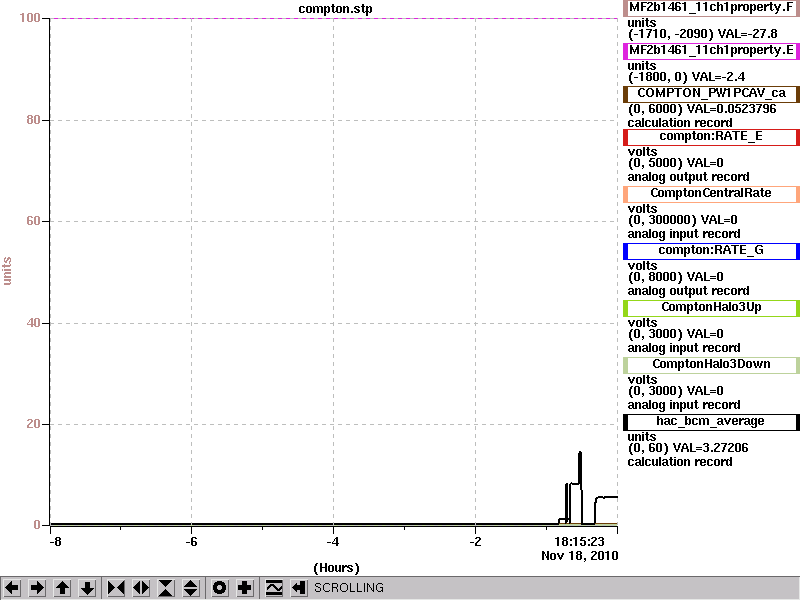The height and width of the screenshot is (600, 800).
Task: Select the compton:RATE_E curve legend
Action: [x=711, y=136]
